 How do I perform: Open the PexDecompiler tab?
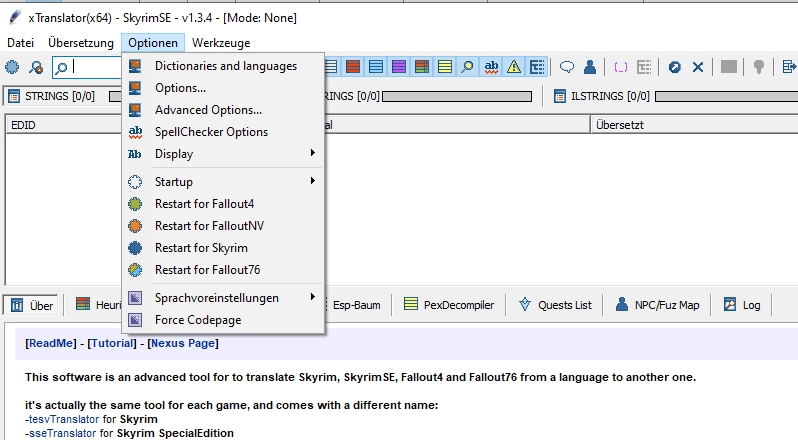coord(449,305)
